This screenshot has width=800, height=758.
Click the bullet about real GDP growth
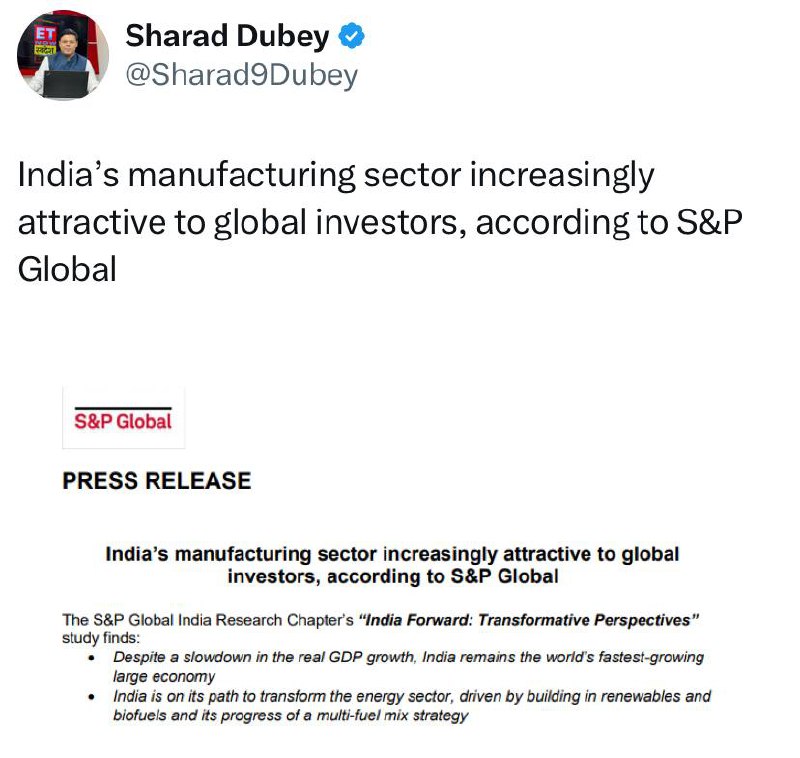[408, 667]
